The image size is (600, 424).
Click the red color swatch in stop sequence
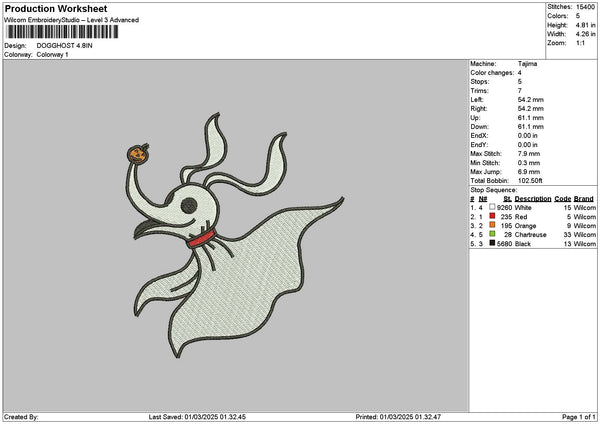[492, 216]
